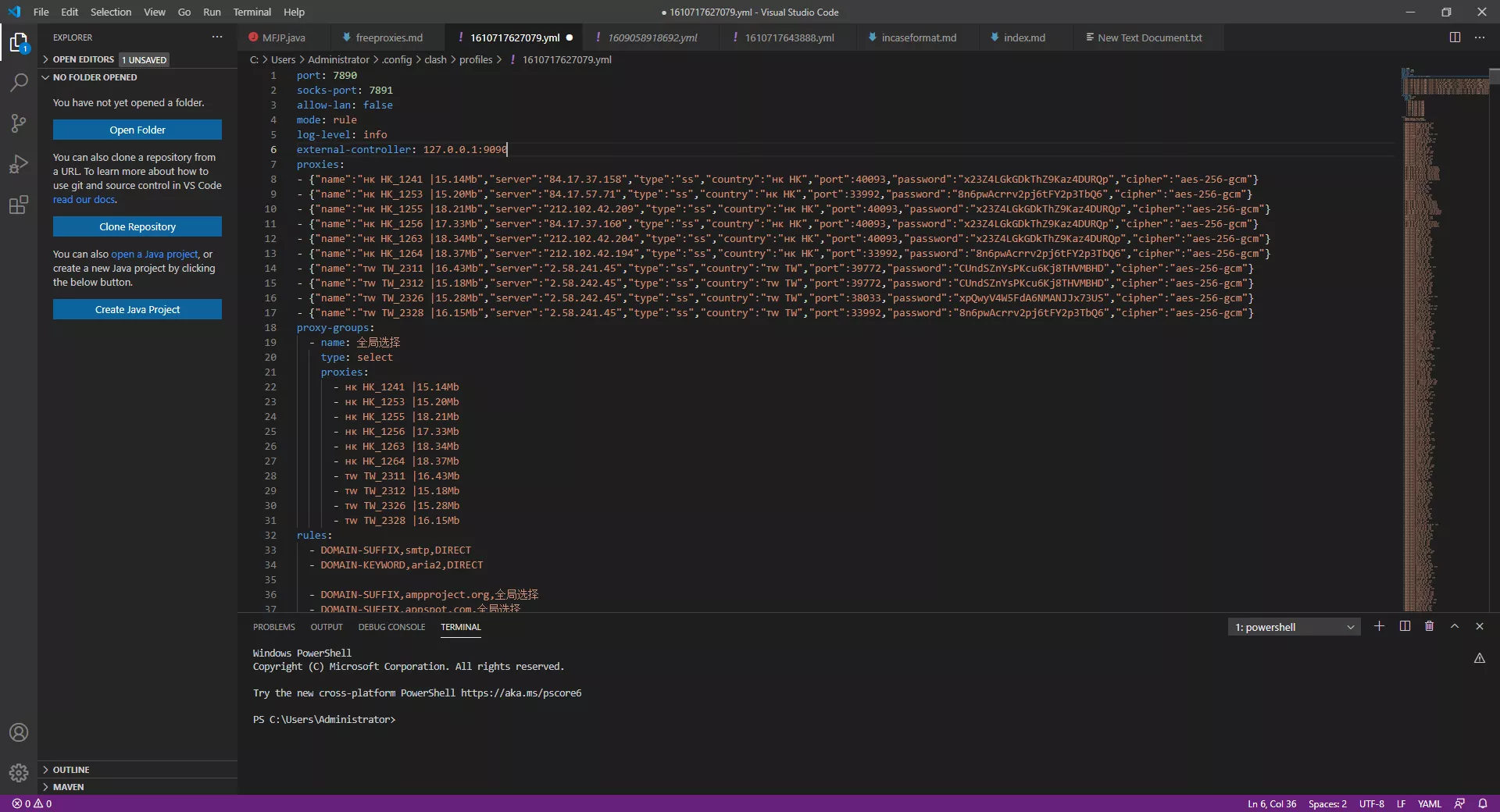Create a new terminal with plus icon
Image resolution: width=1500 pixels, height=812 pixels.
click(1379, 626)
